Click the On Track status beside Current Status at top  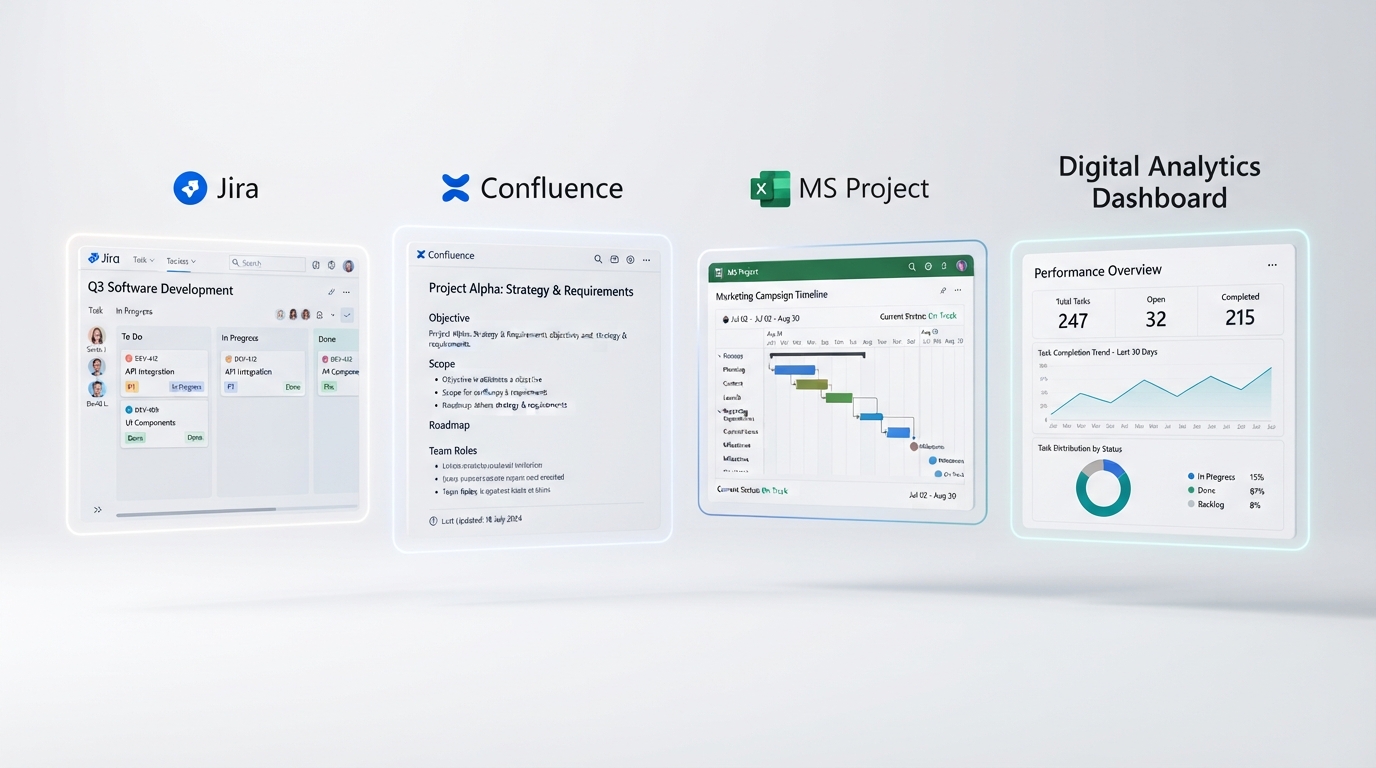(x=942, y=316)
